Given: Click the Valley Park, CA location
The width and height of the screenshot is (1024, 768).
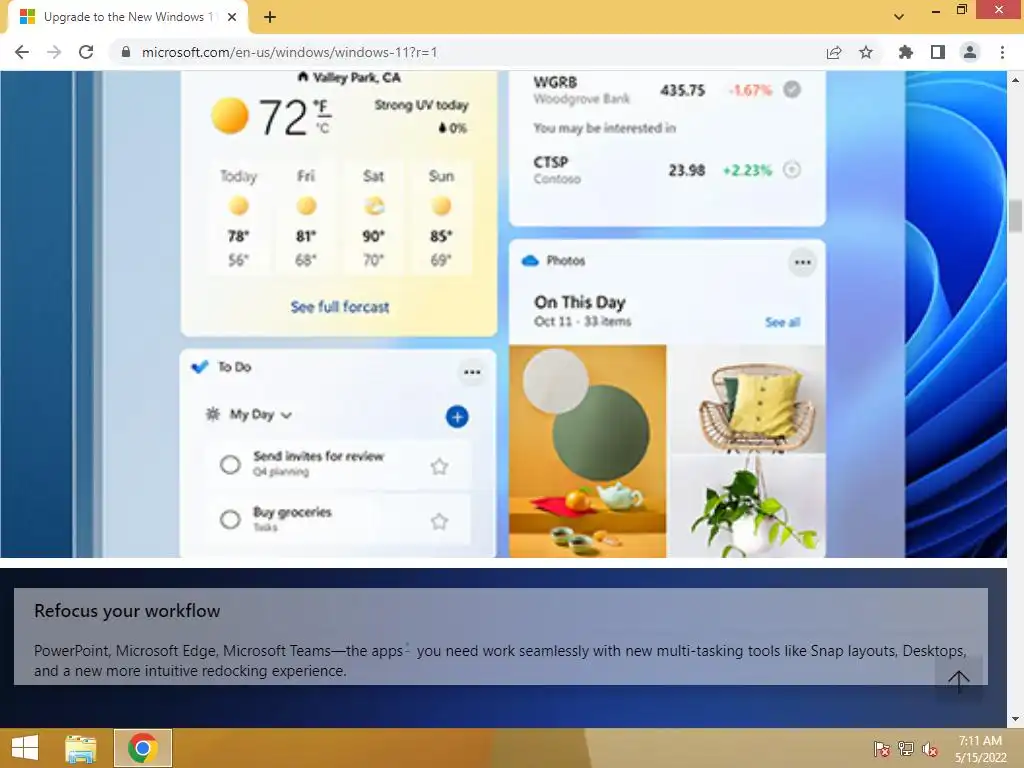Looking at the screenshot, I should coord(349,78).
